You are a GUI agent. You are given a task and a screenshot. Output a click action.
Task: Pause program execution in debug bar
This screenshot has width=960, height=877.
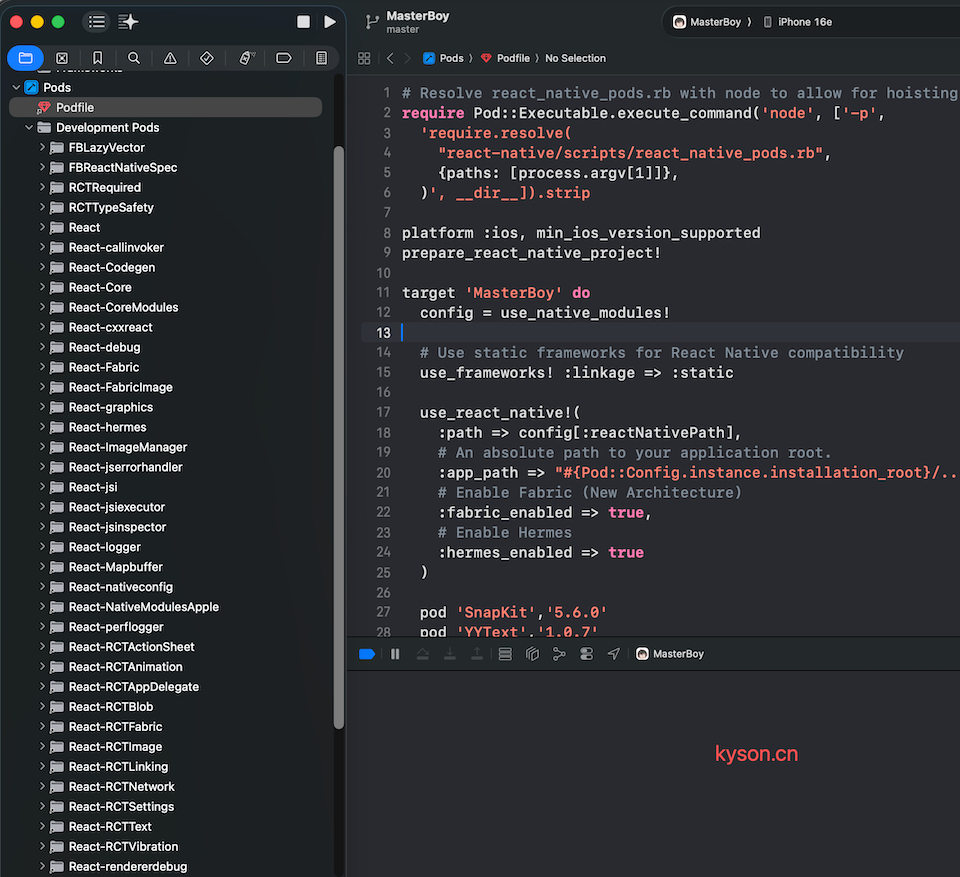[395, 654]
